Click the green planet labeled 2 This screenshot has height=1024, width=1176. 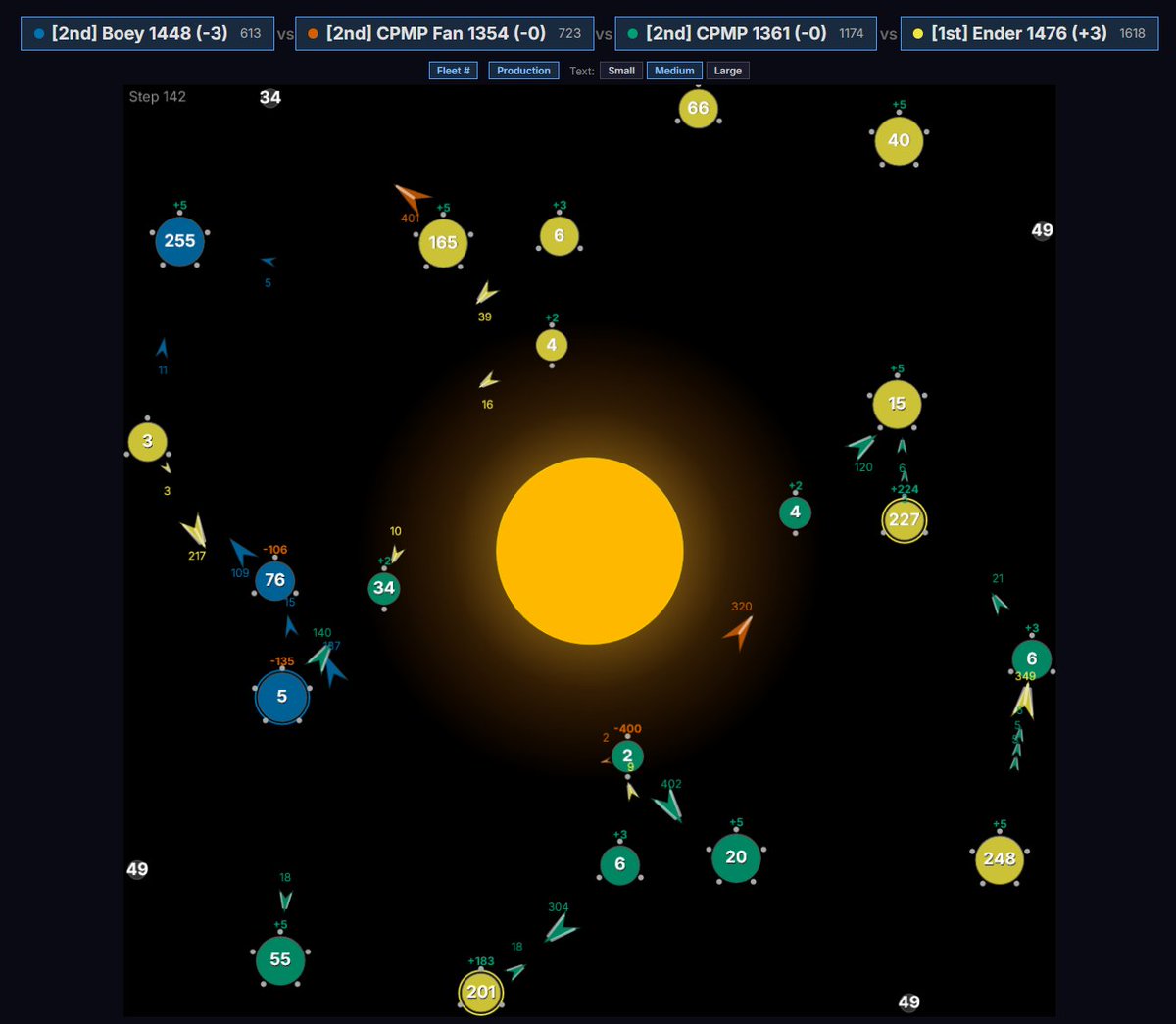(627, 756)
